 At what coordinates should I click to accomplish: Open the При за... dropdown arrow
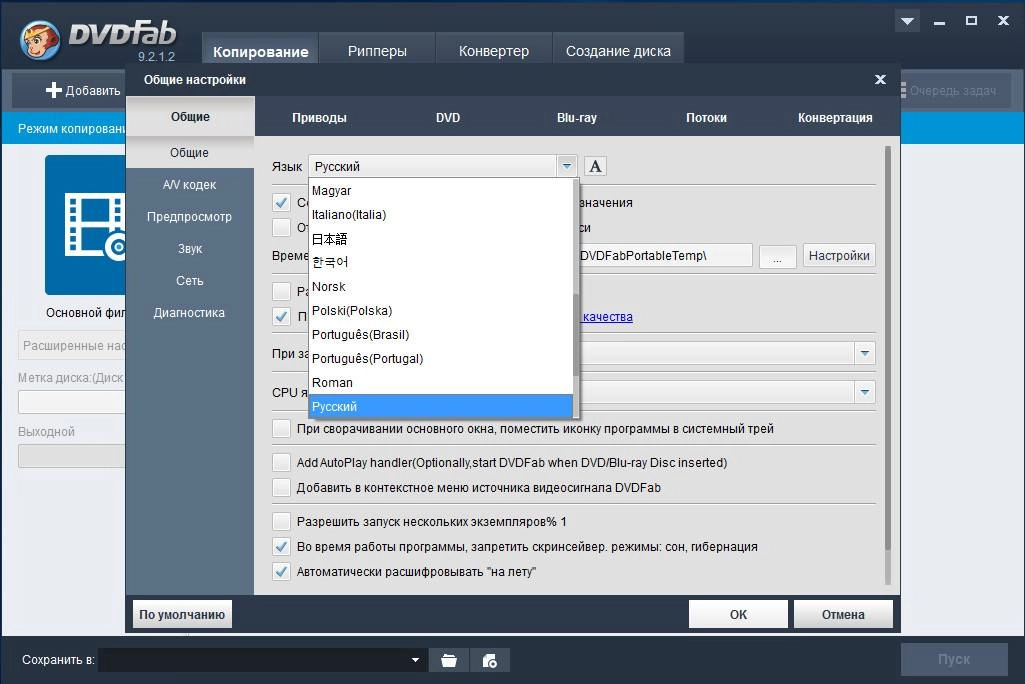(x=865, y=353)
